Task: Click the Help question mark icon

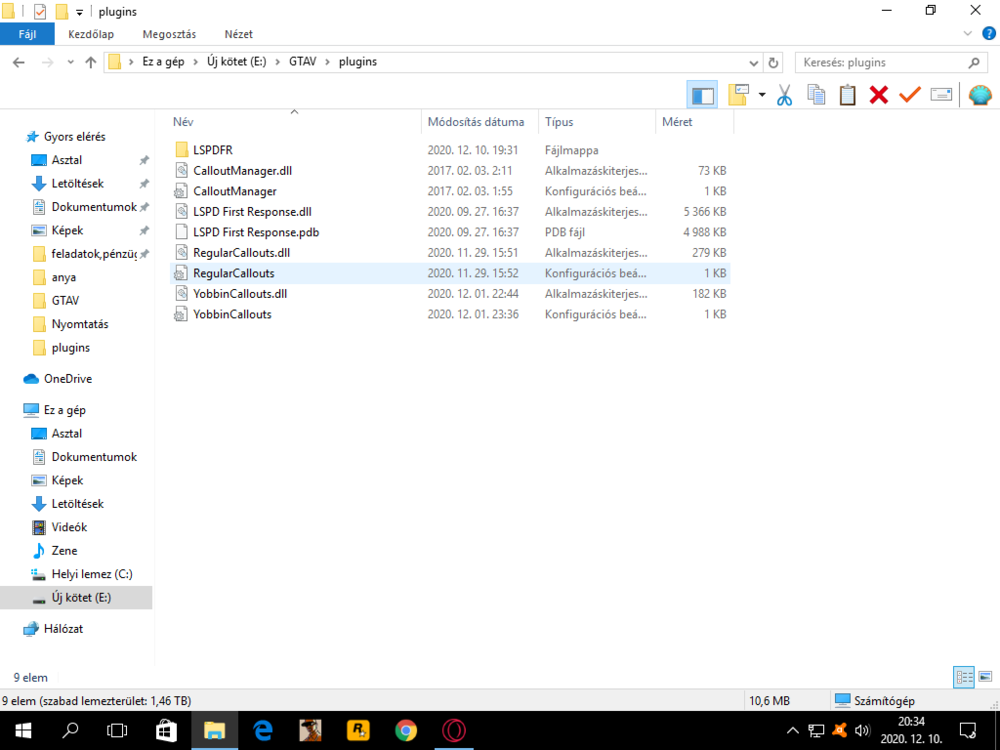Action: (x=989, y=34)
